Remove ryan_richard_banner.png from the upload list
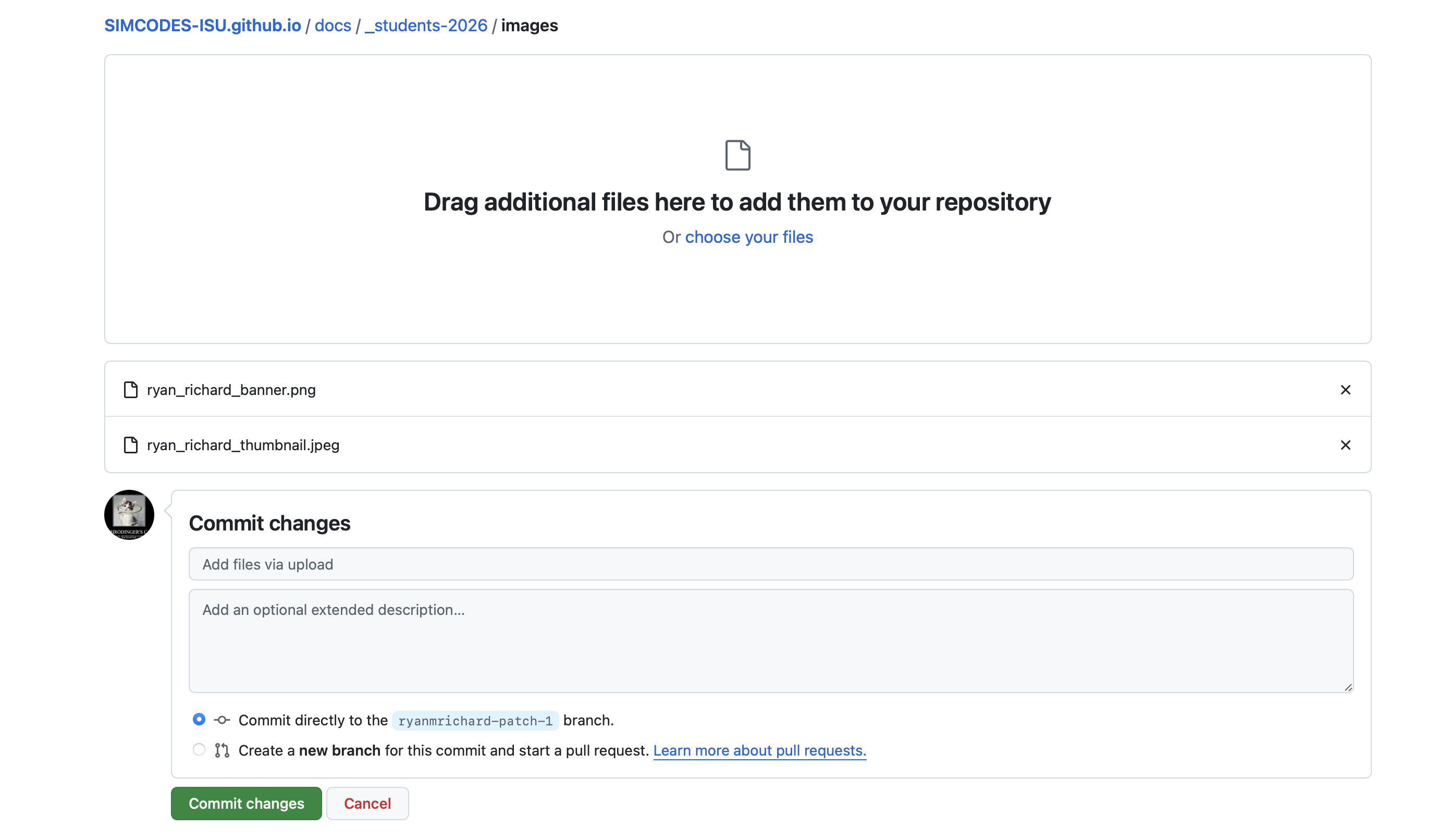 [1346, 389]
